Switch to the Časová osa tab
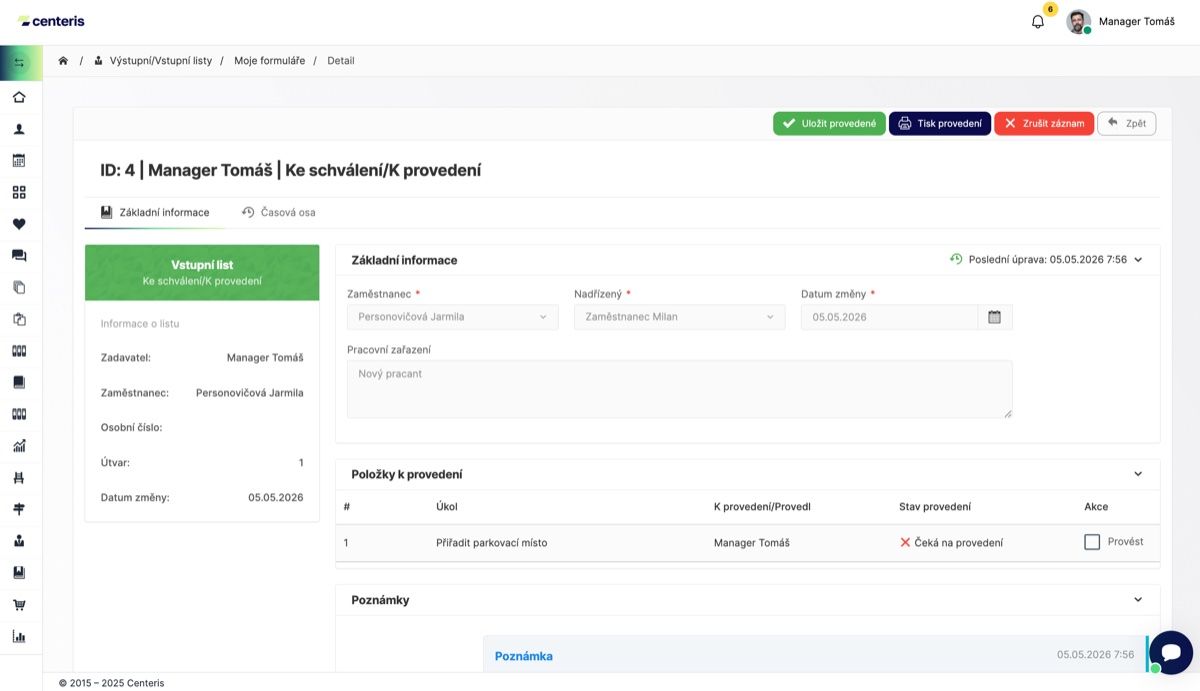This screenshot has height=691, width=1200. (x=279, y=213)
